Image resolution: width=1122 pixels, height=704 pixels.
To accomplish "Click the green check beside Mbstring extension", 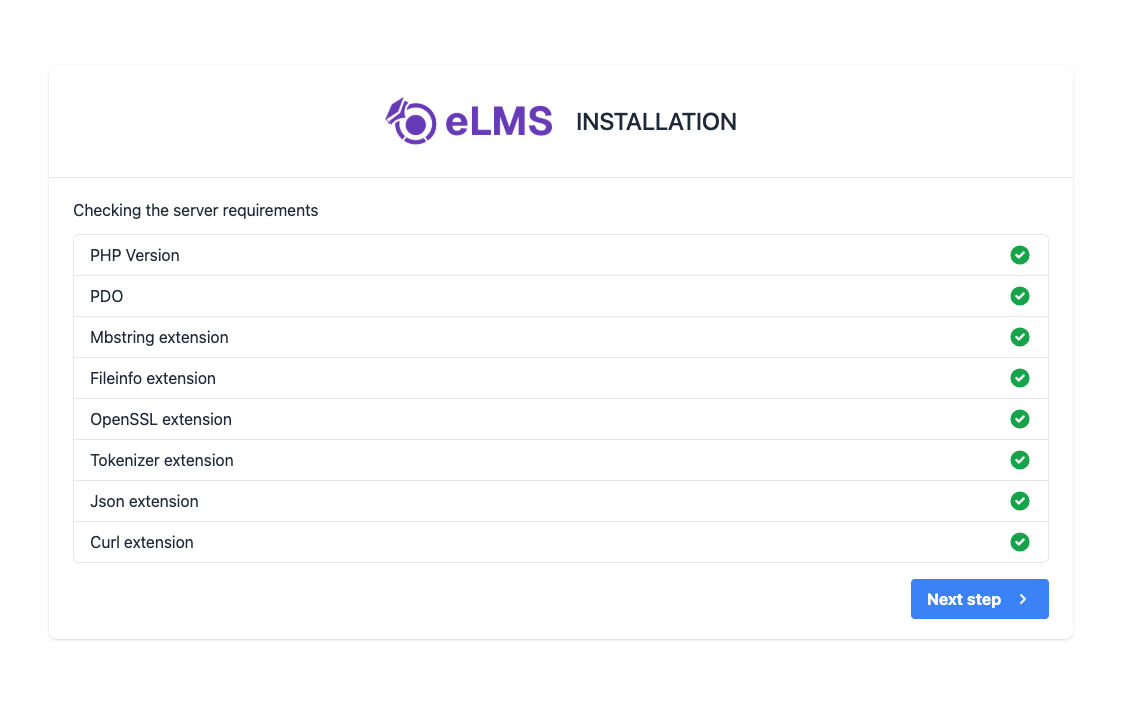I will pyautogui.click(x=1020, y=337).
